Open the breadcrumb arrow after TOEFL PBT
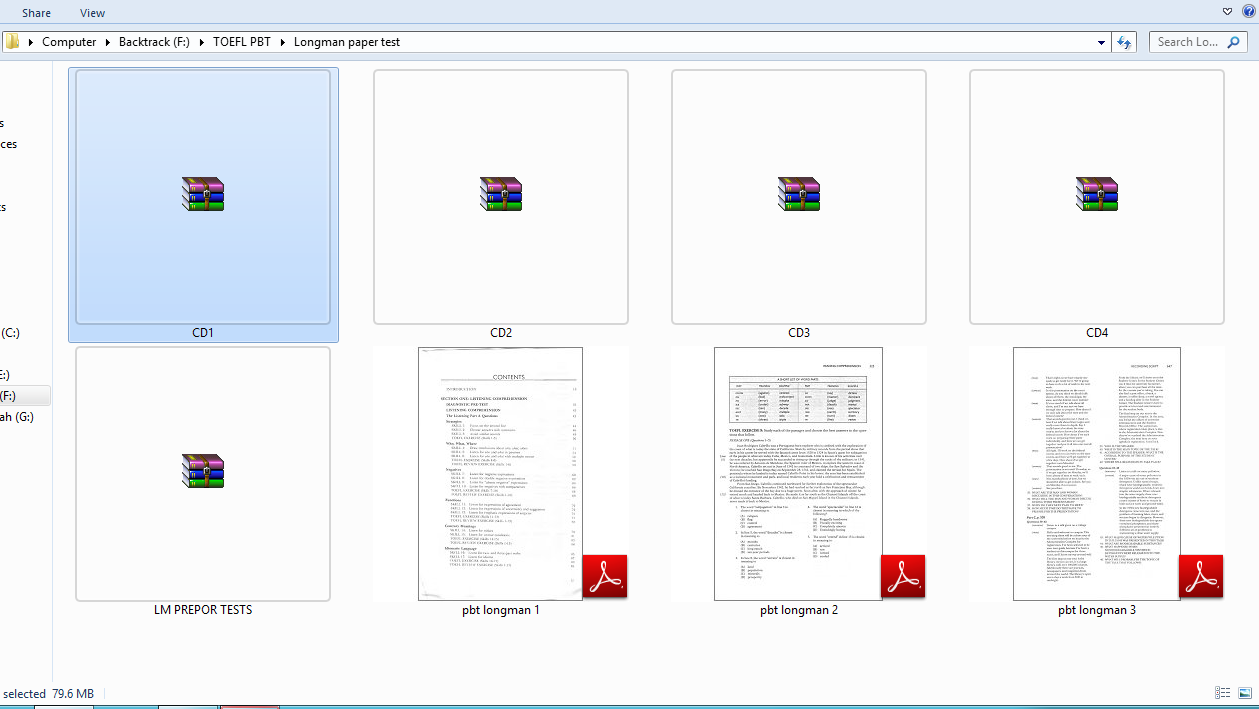Screen dimensions: 1259x709 pyautogui.click(x=283, y=42)
